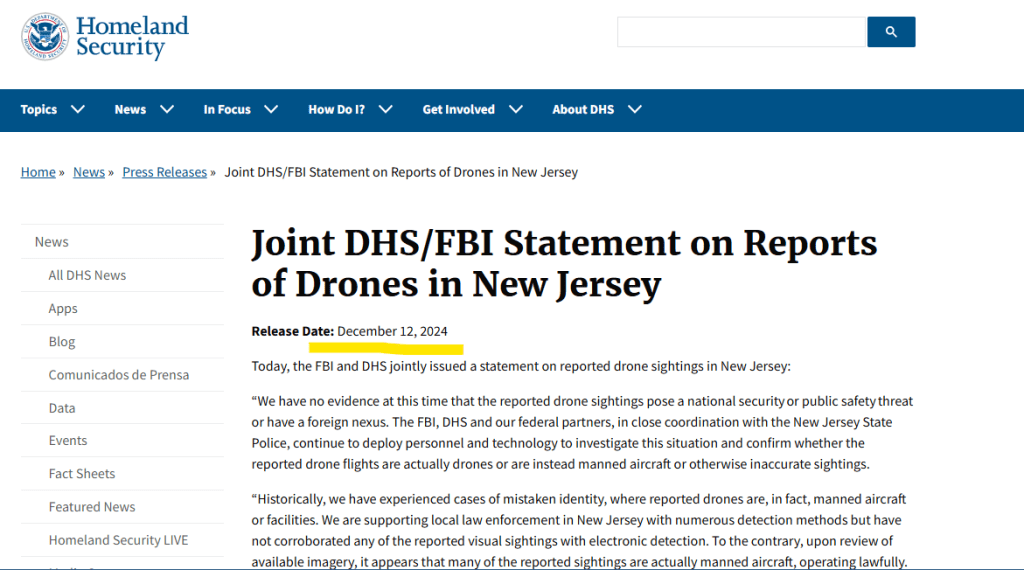Image resolution: width=1024 pixels, height=570 pixels.
Task: Expand the News navigation chevron
Action: [167, 109]
